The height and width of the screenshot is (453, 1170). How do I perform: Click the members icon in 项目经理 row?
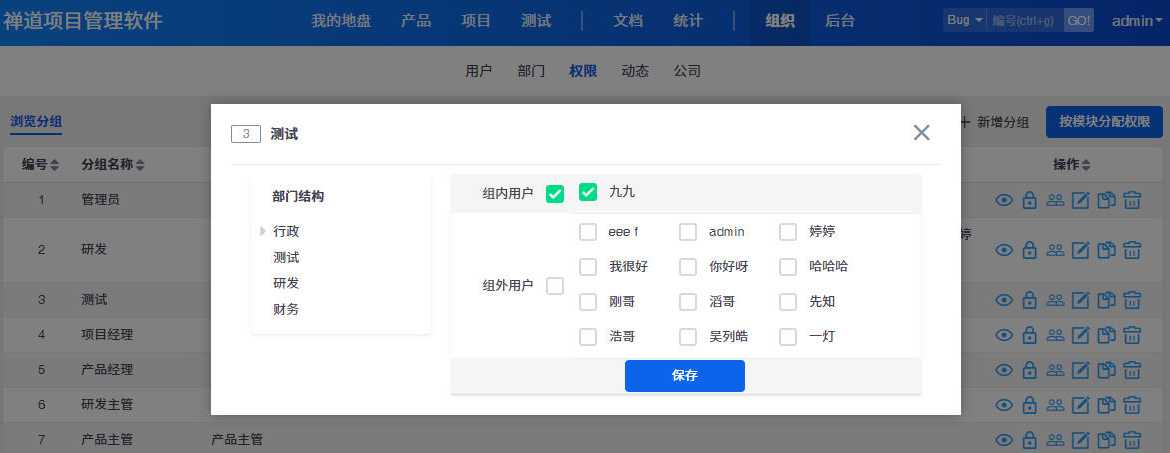[x=1054, y=335]
